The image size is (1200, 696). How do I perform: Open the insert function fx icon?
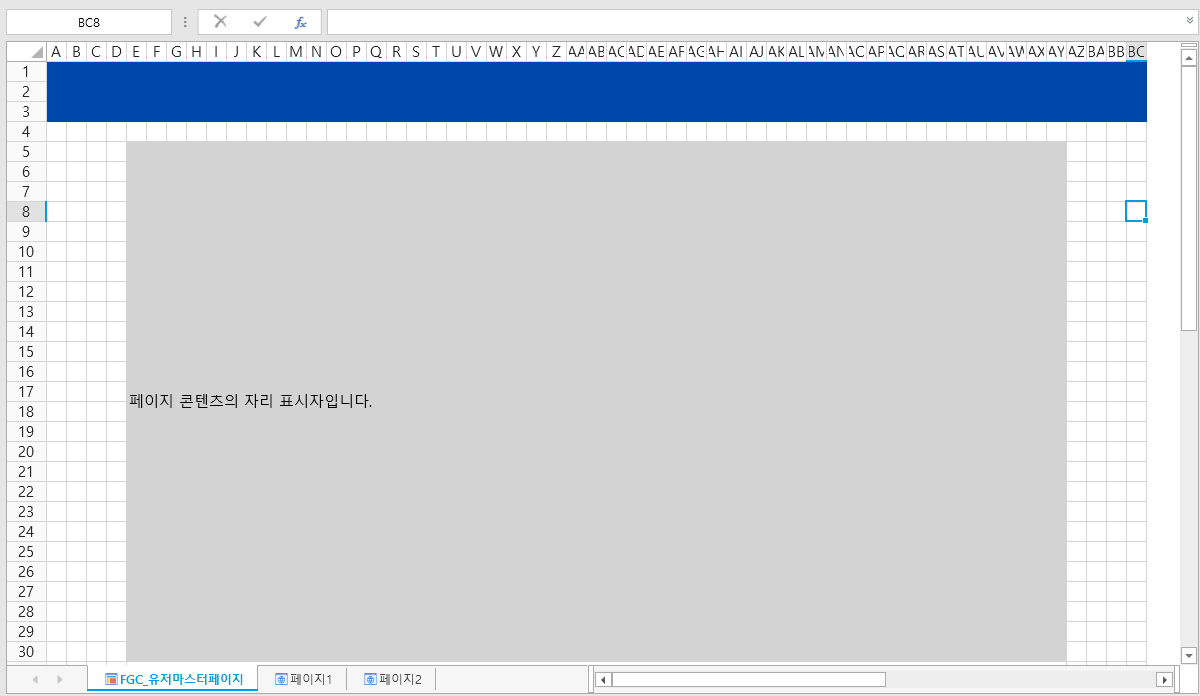(300, 22)
